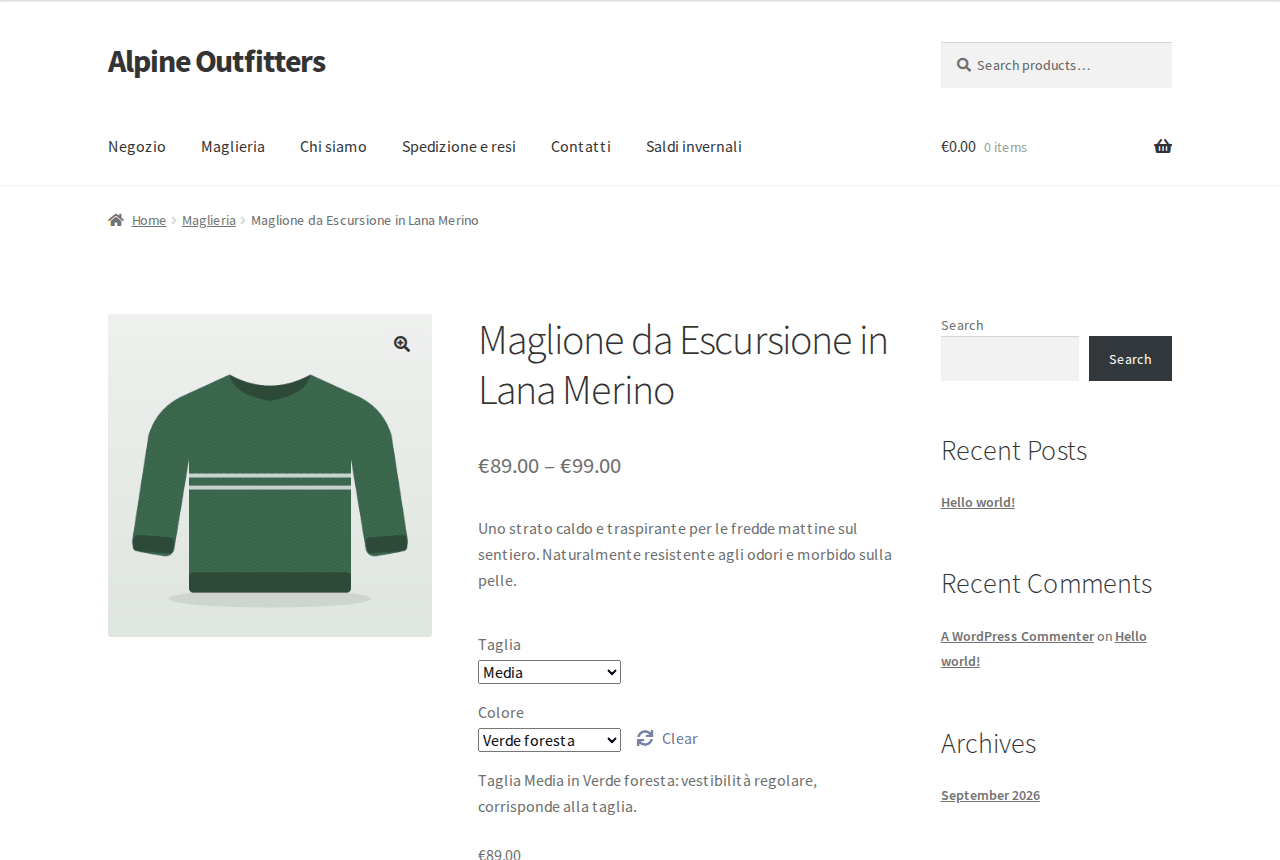
Task: Open A WordPress Commenter link
Action: coord(1017,636)
